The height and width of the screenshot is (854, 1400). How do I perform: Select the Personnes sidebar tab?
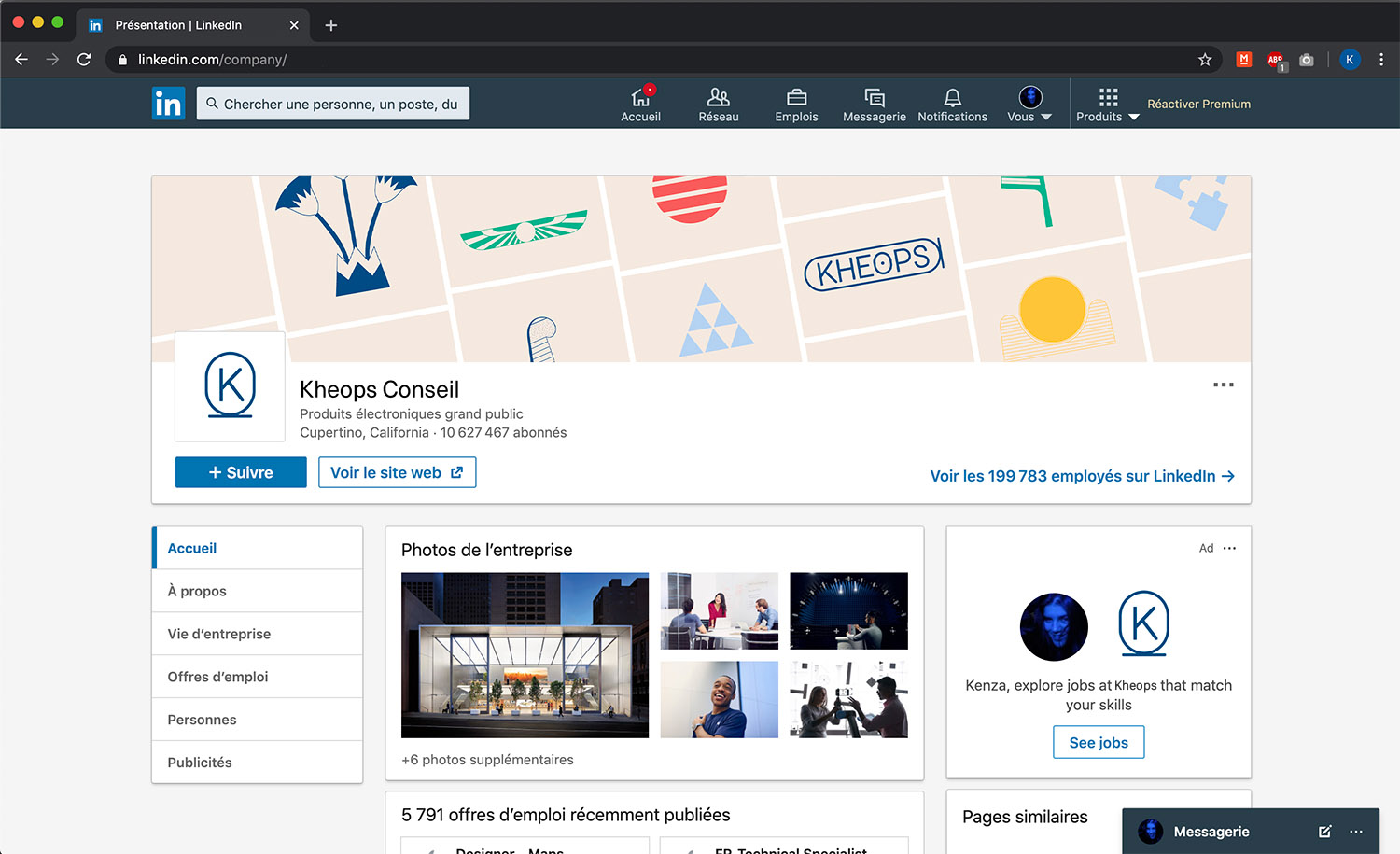coord(257,720)
